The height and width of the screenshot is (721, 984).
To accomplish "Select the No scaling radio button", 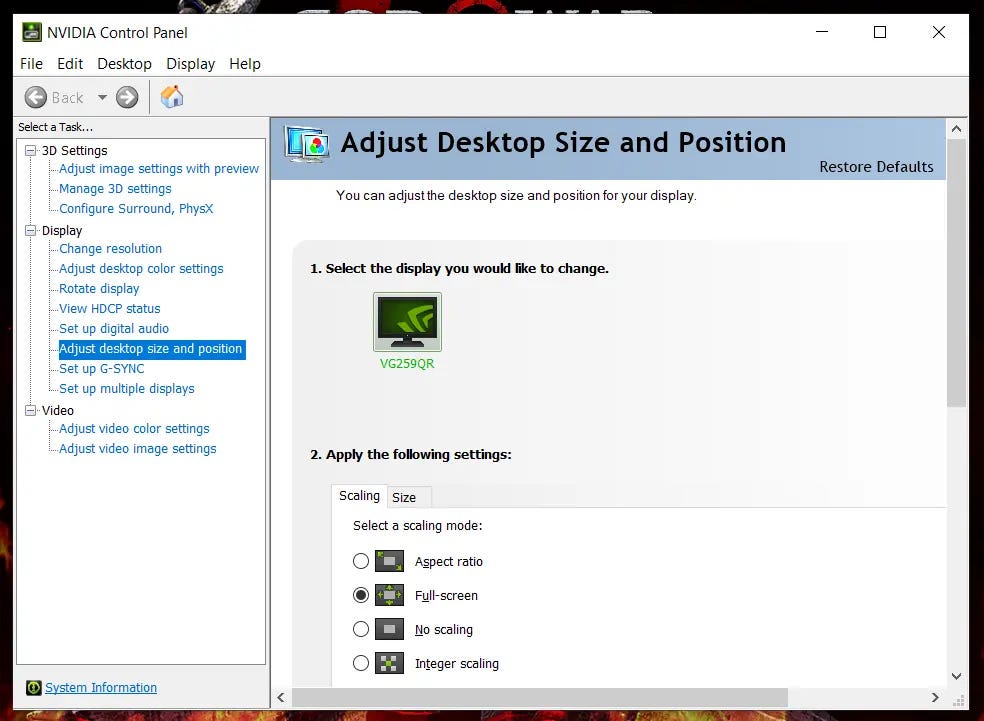I will (x=361, y=629).
